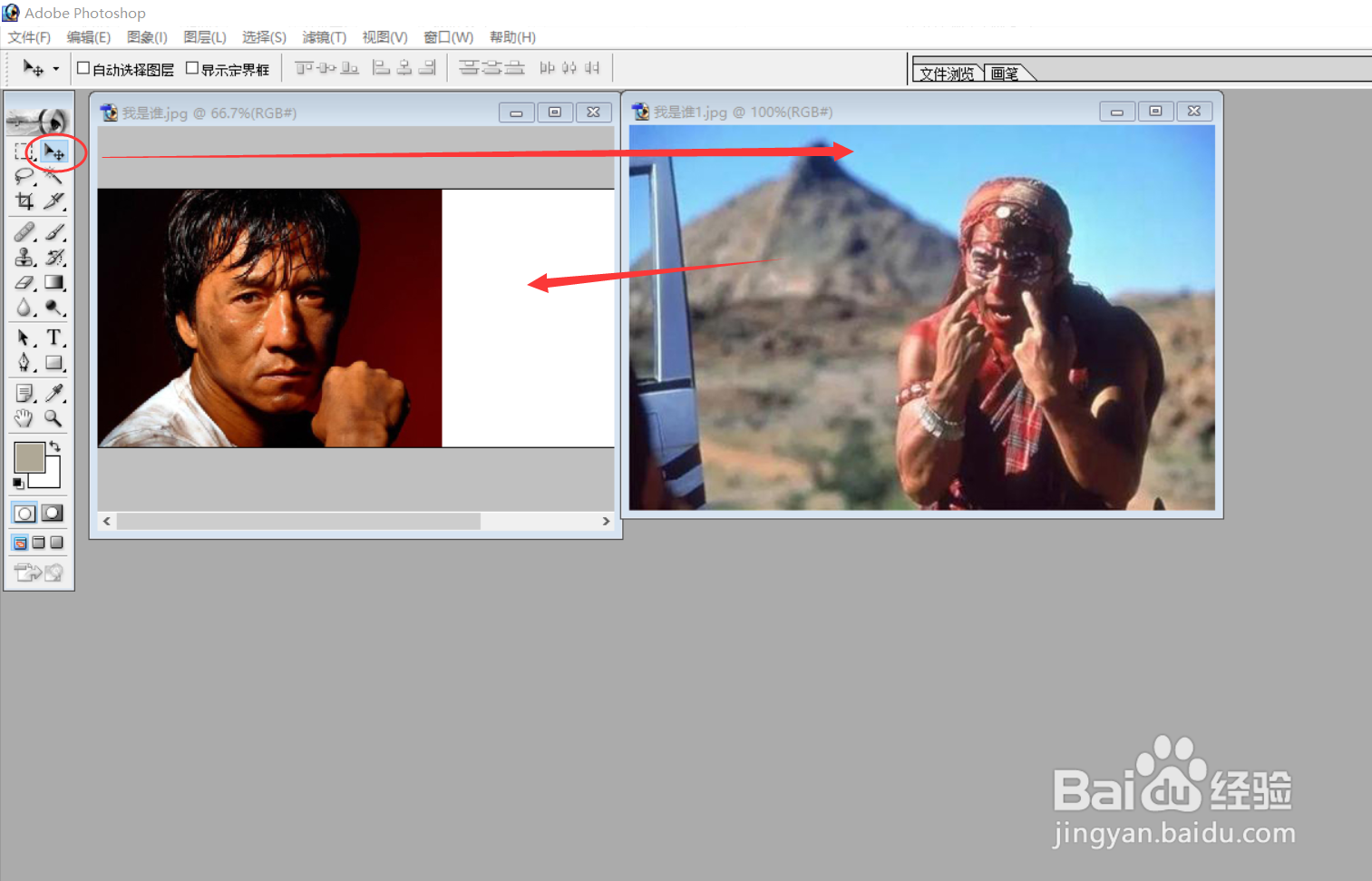1372x881 pixels.
Task: Select the Zoom magnifier tool
Action: tap(54, 419)
